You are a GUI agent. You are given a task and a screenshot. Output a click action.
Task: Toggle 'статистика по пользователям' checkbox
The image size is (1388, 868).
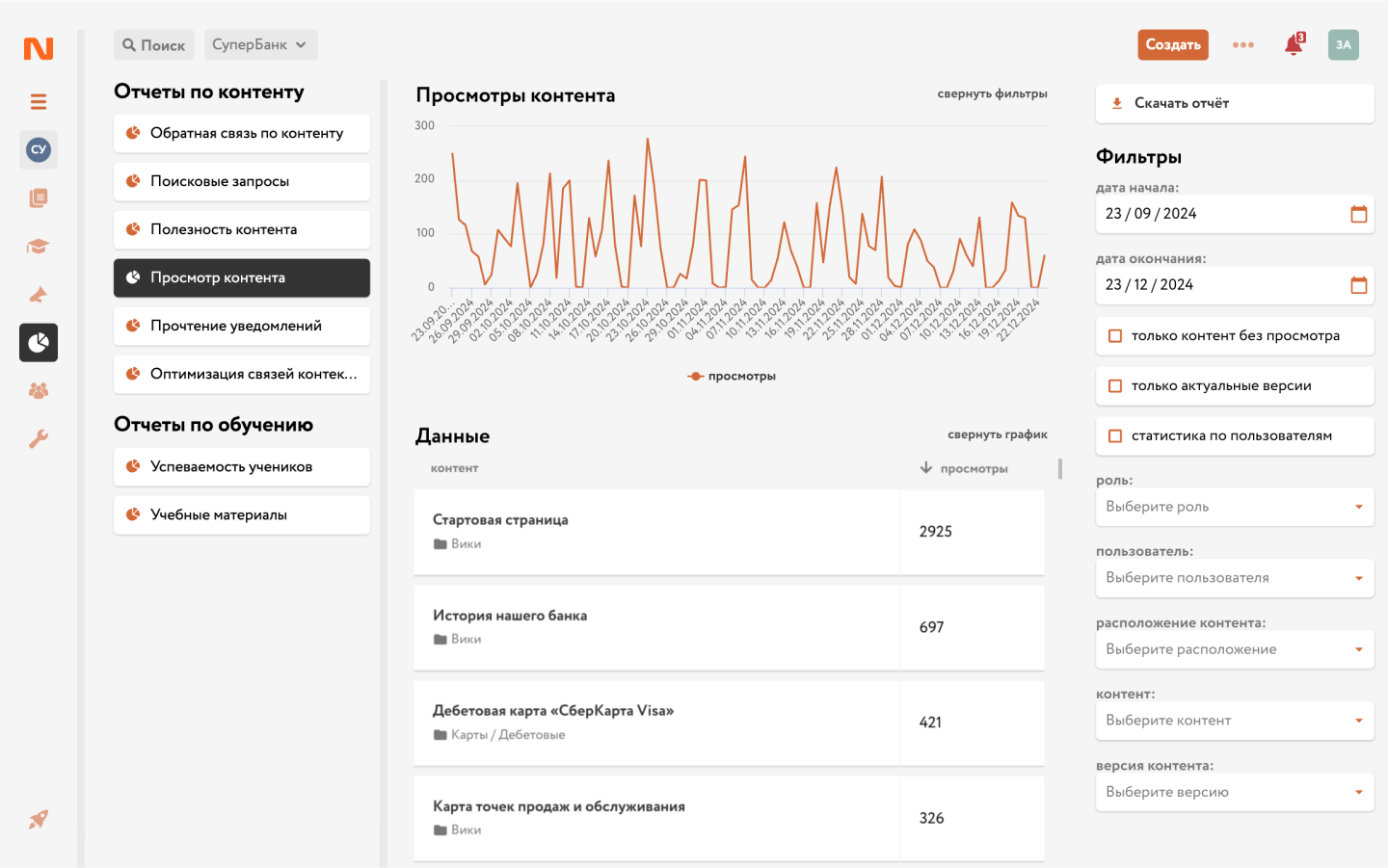point(1115,436)
